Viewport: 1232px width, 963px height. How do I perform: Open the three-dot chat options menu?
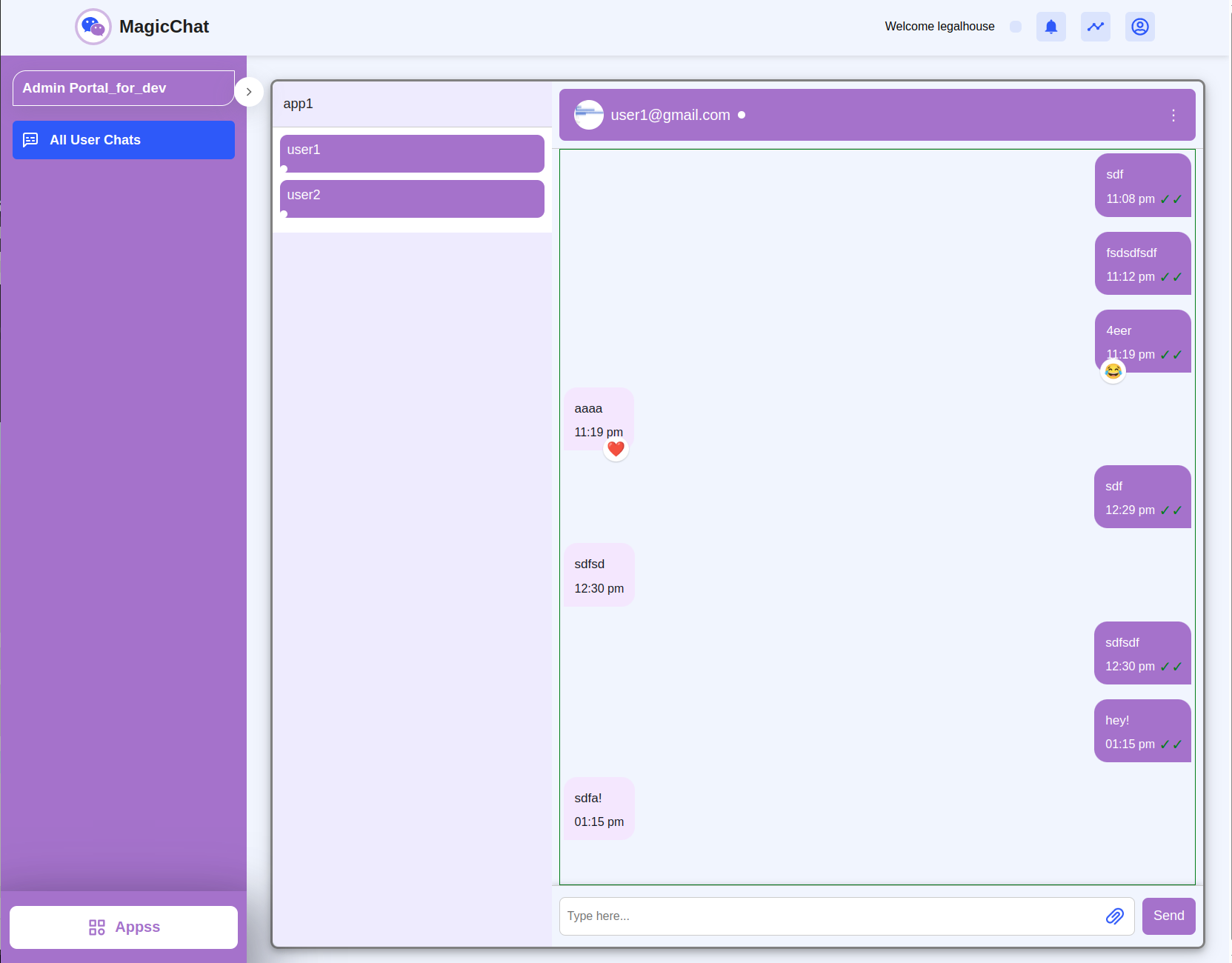[x=1173, y=116]
